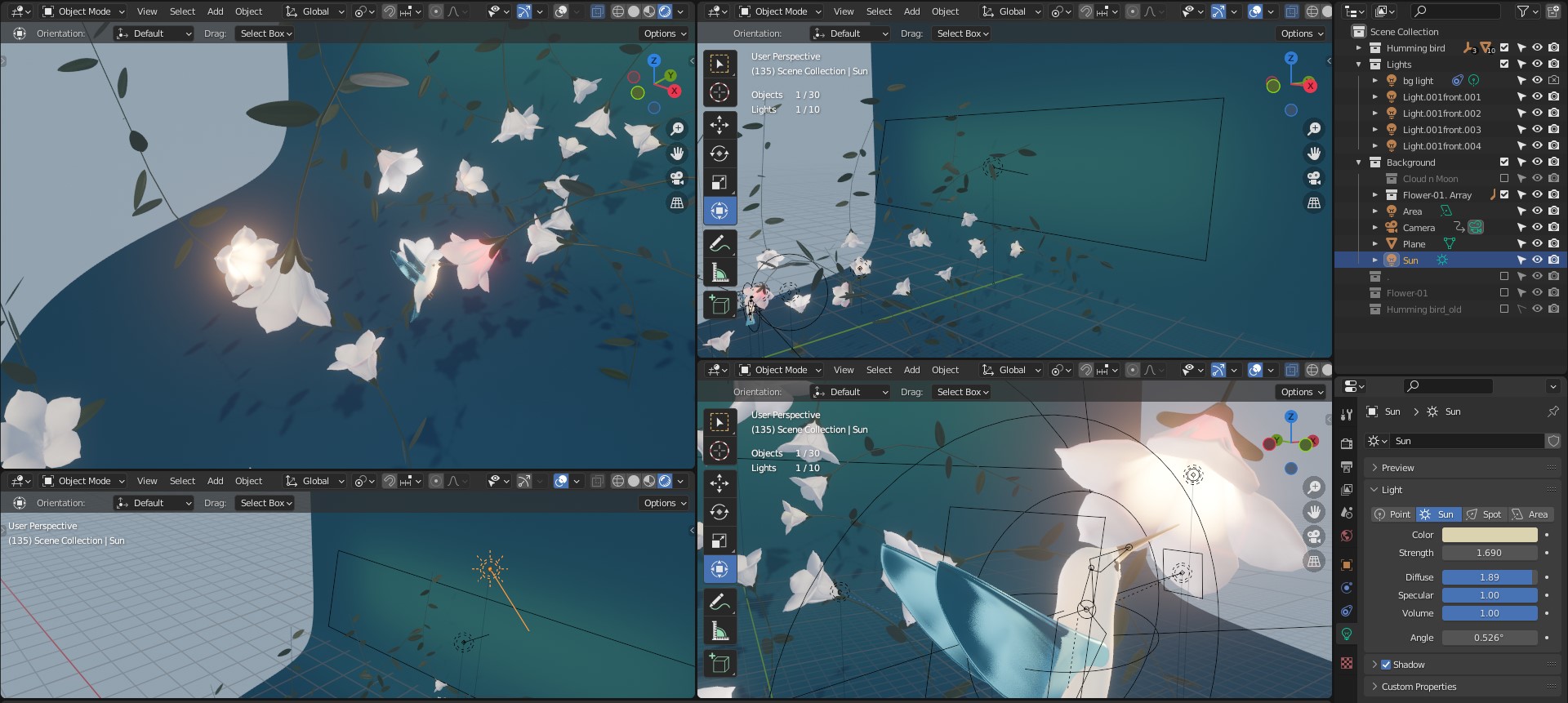The width and height of the screenshot is (1568, 703).
Task: Open the Scene properties tab
Action: [x=1347, y=512]
